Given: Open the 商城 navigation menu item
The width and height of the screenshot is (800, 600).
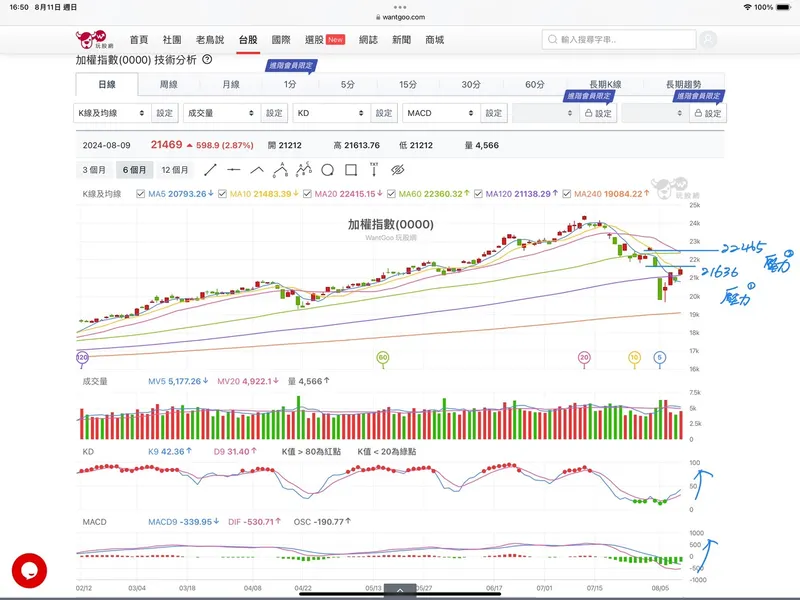Looking at the screenshot, I should [435, 40].
